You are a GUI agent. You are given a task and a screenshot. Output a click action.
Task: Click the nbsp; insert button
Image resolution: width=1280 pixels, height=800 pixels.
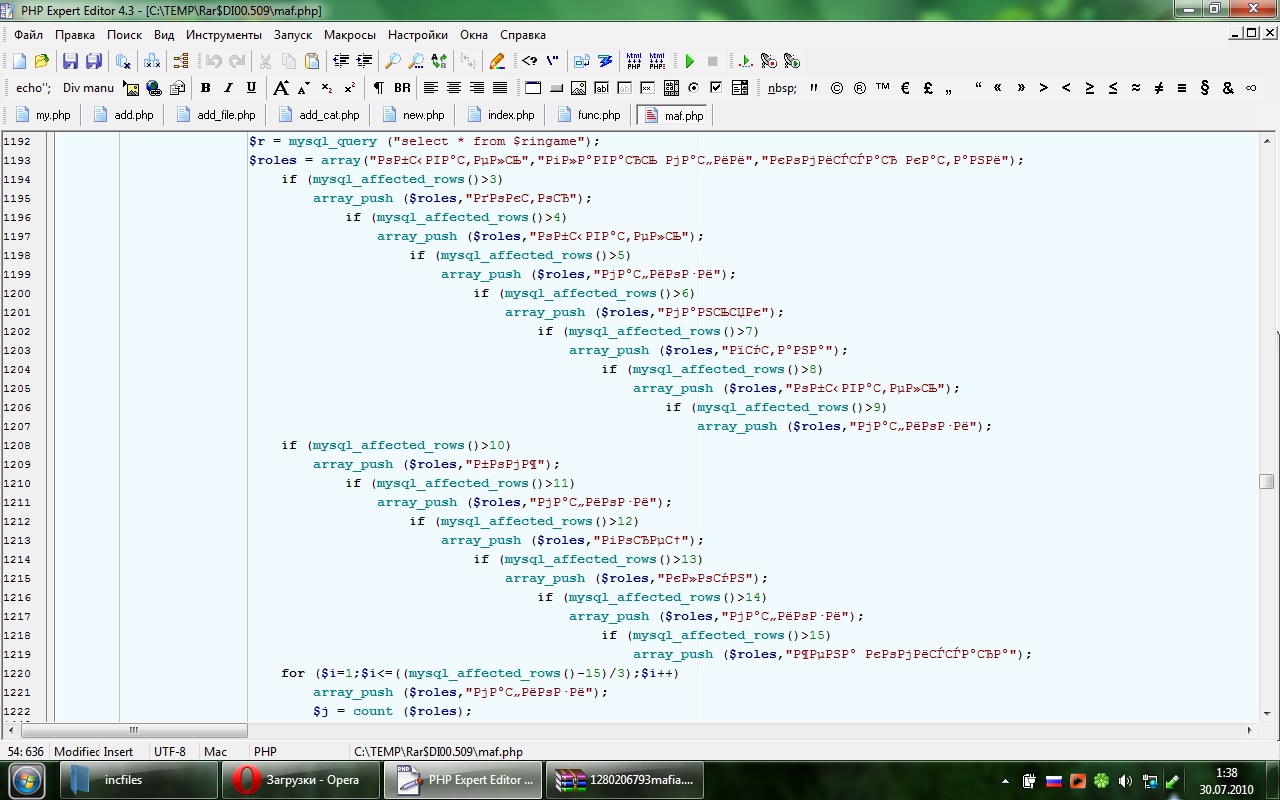[782, 88]
